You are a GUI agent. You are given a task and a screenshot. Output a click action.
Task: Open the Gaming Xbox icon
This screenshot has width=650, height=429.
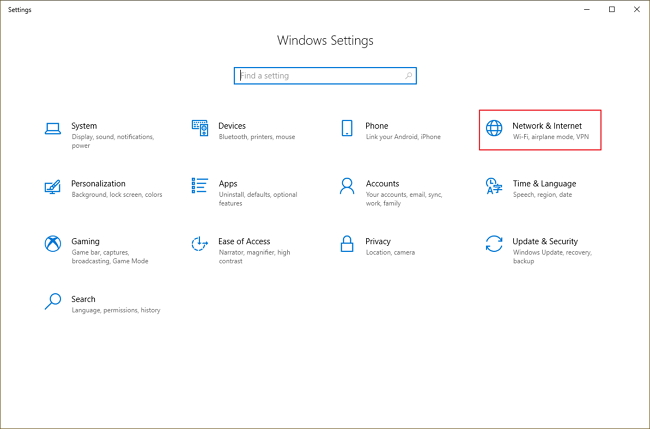tap(52, 244)
